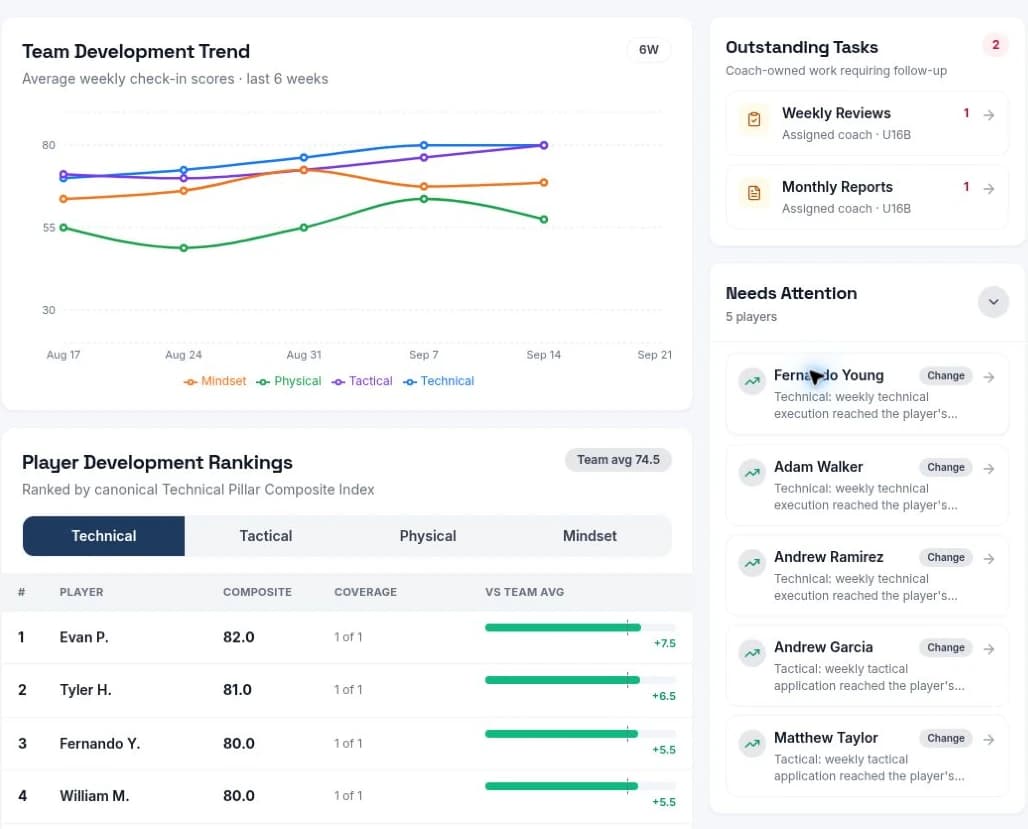Switch to the Physical rankings tab
Image resolution: width=1028 pixels, height=829 pixels.
pyautogui.click(x=427, y=536)
